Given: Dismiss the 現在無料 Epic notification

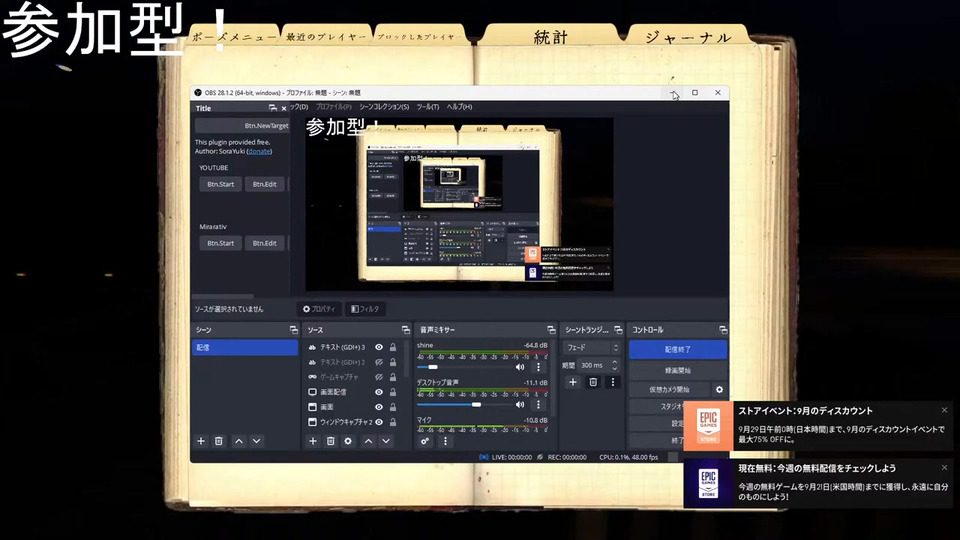Looking at the screenshot, I should [944, 468].
